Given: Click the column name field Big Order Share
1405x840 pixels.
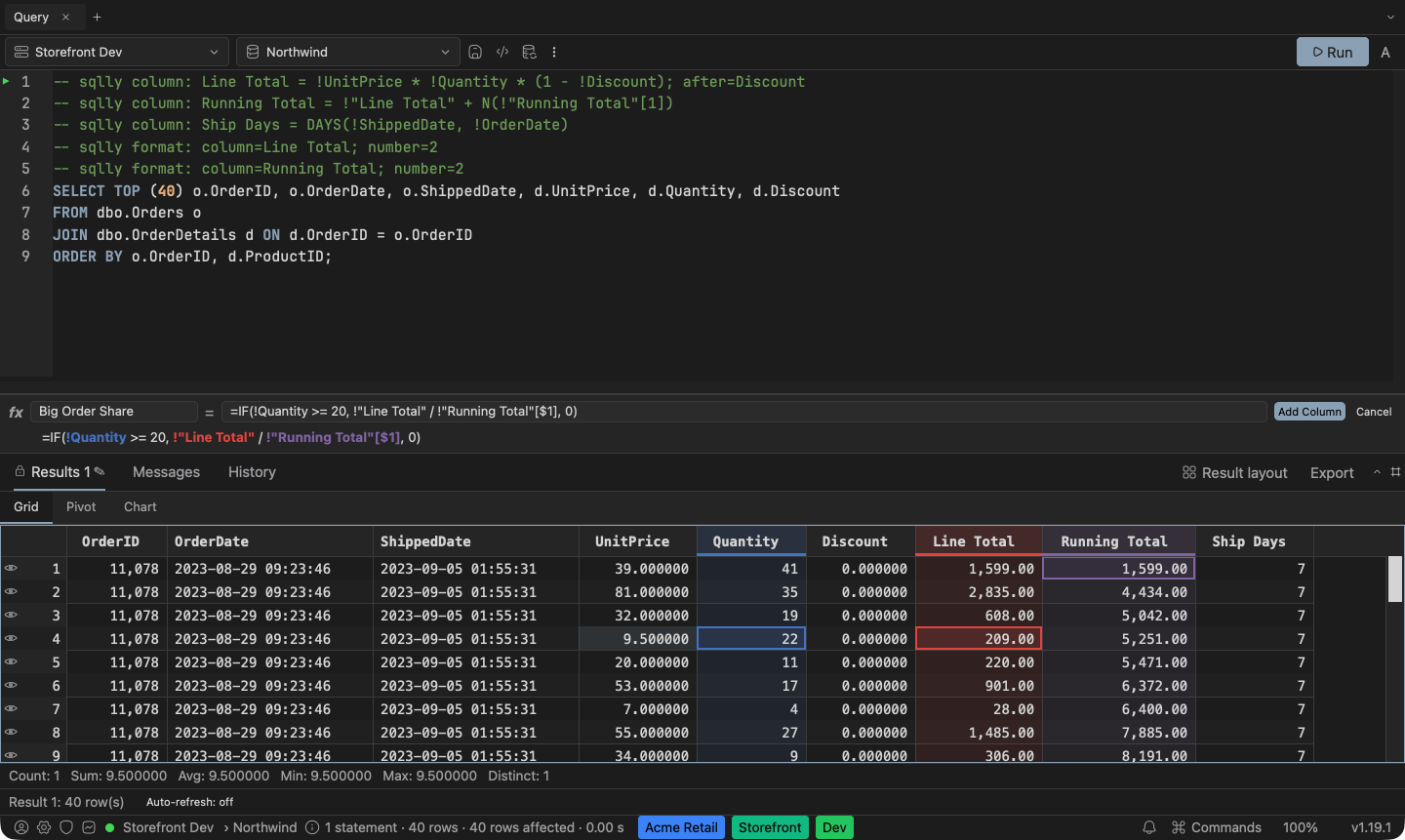Looking at the screenshot, I should [114, 412].
